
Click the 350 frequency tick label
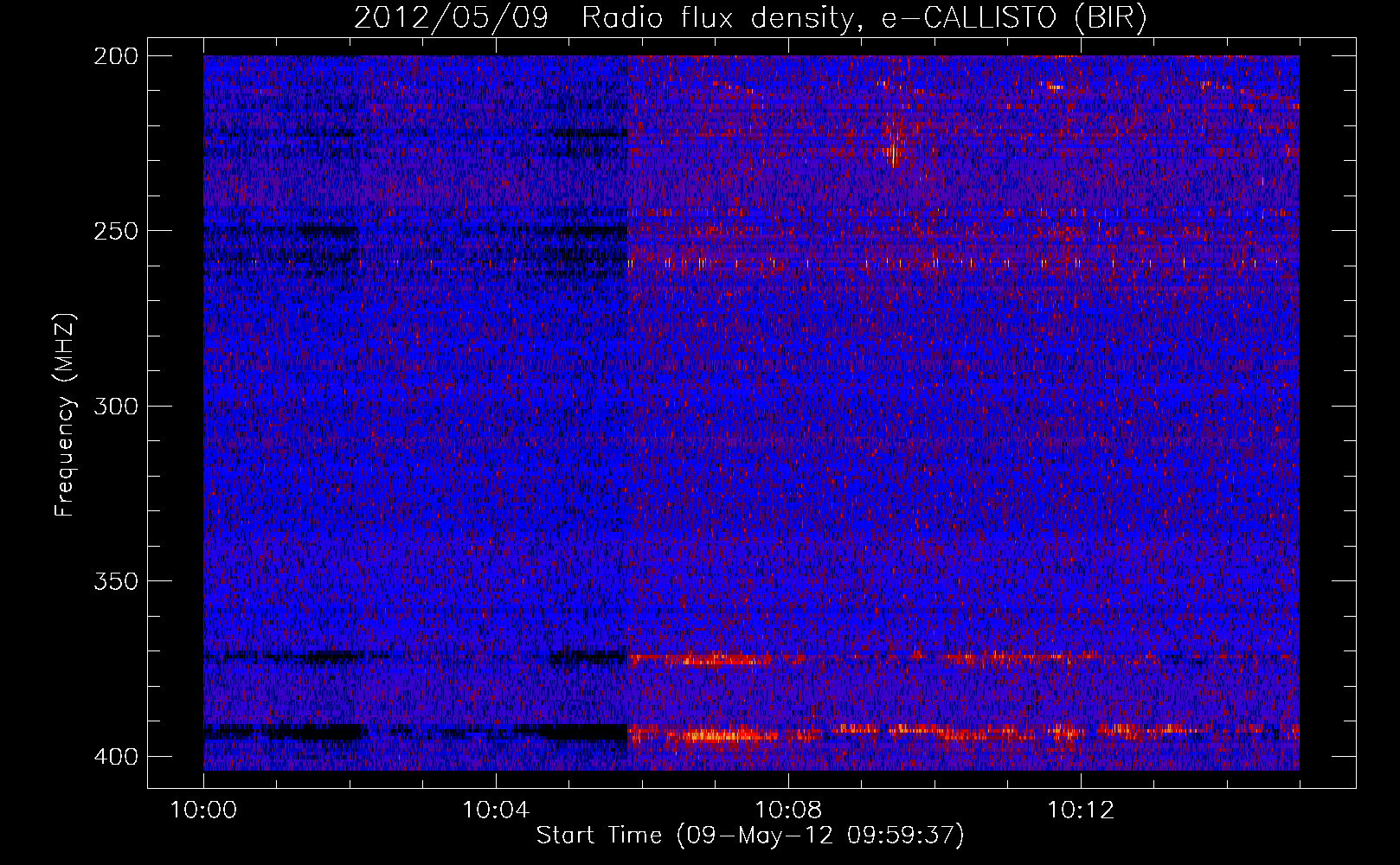pos(116,580)
